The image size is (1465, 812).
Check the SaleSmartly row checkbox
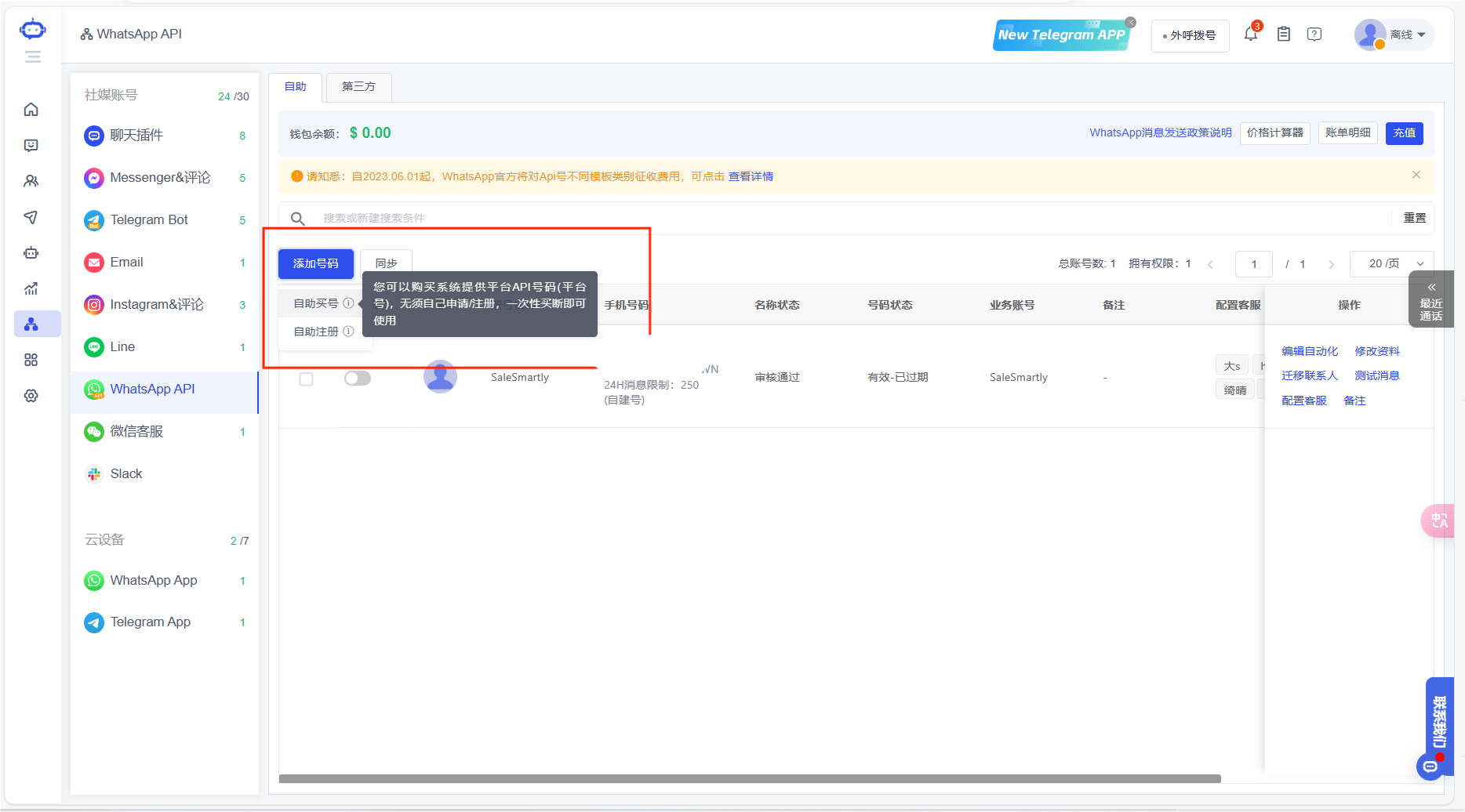click(307, 379)
